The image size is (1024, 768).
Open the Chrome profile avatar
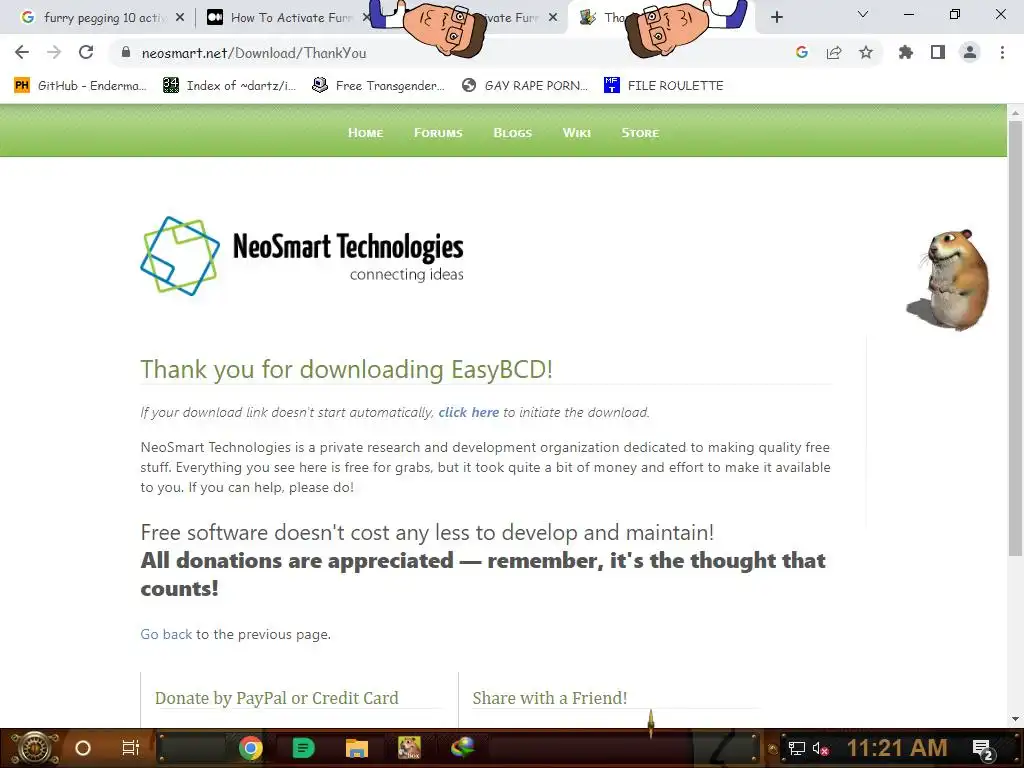(x=970, y=52)
